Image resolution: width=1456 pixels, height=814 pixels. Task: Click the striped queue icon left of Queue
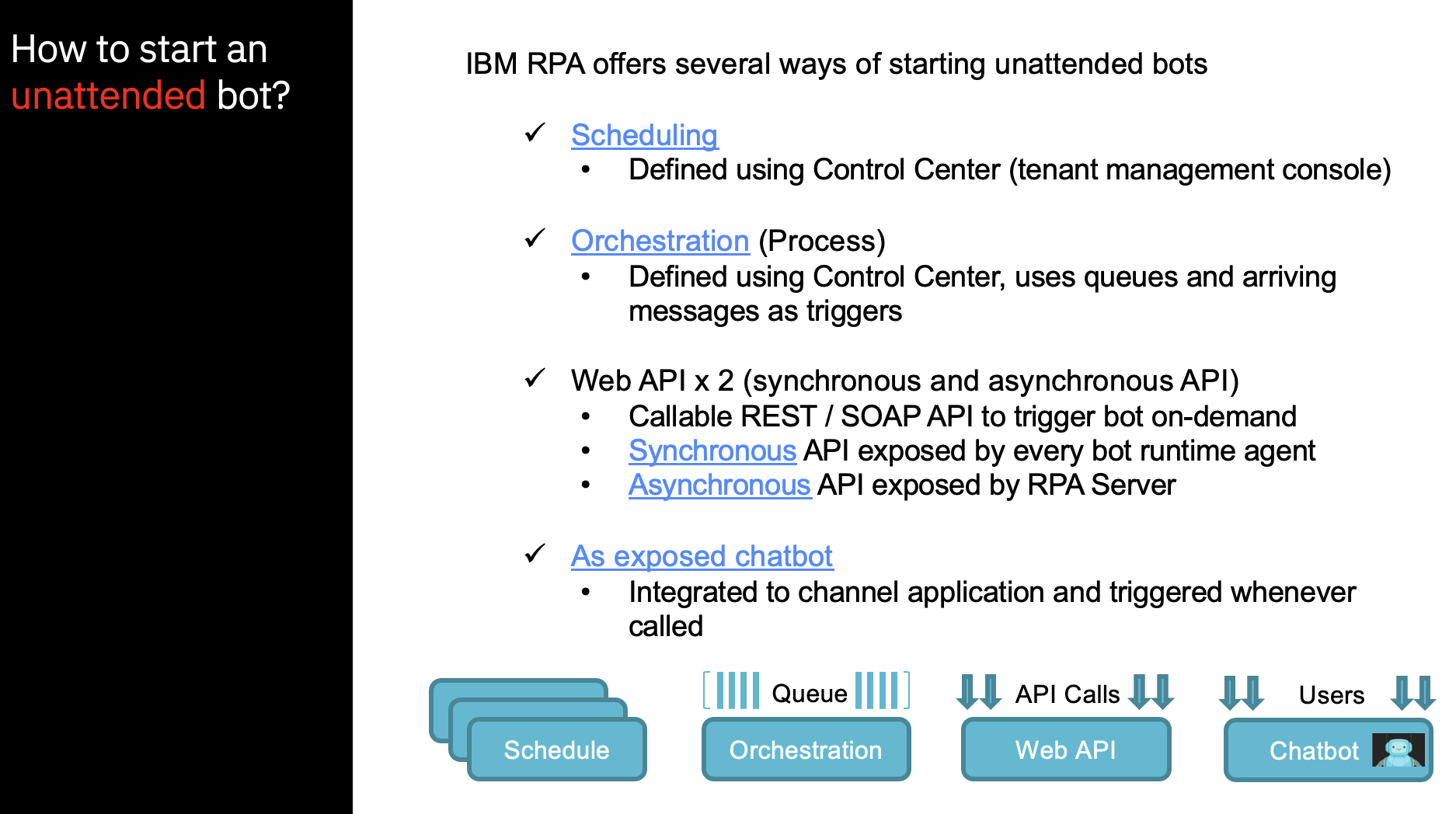(x=732, y=691)
